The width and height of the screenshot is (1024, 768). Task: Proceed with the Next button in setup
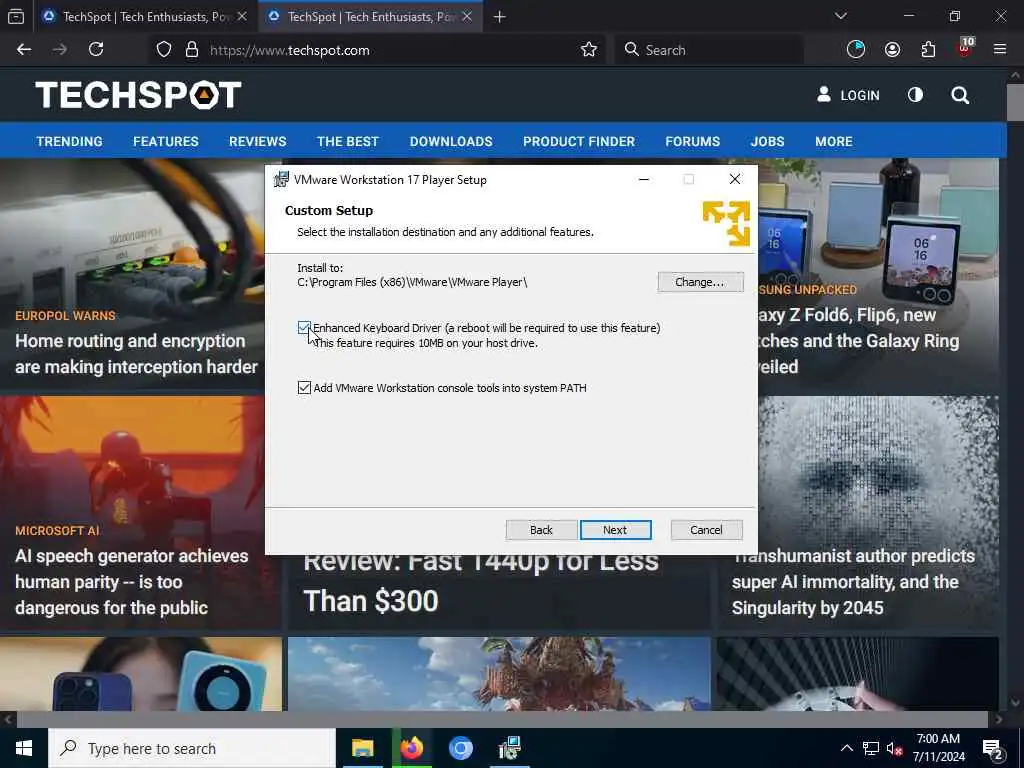coord(615,530)
